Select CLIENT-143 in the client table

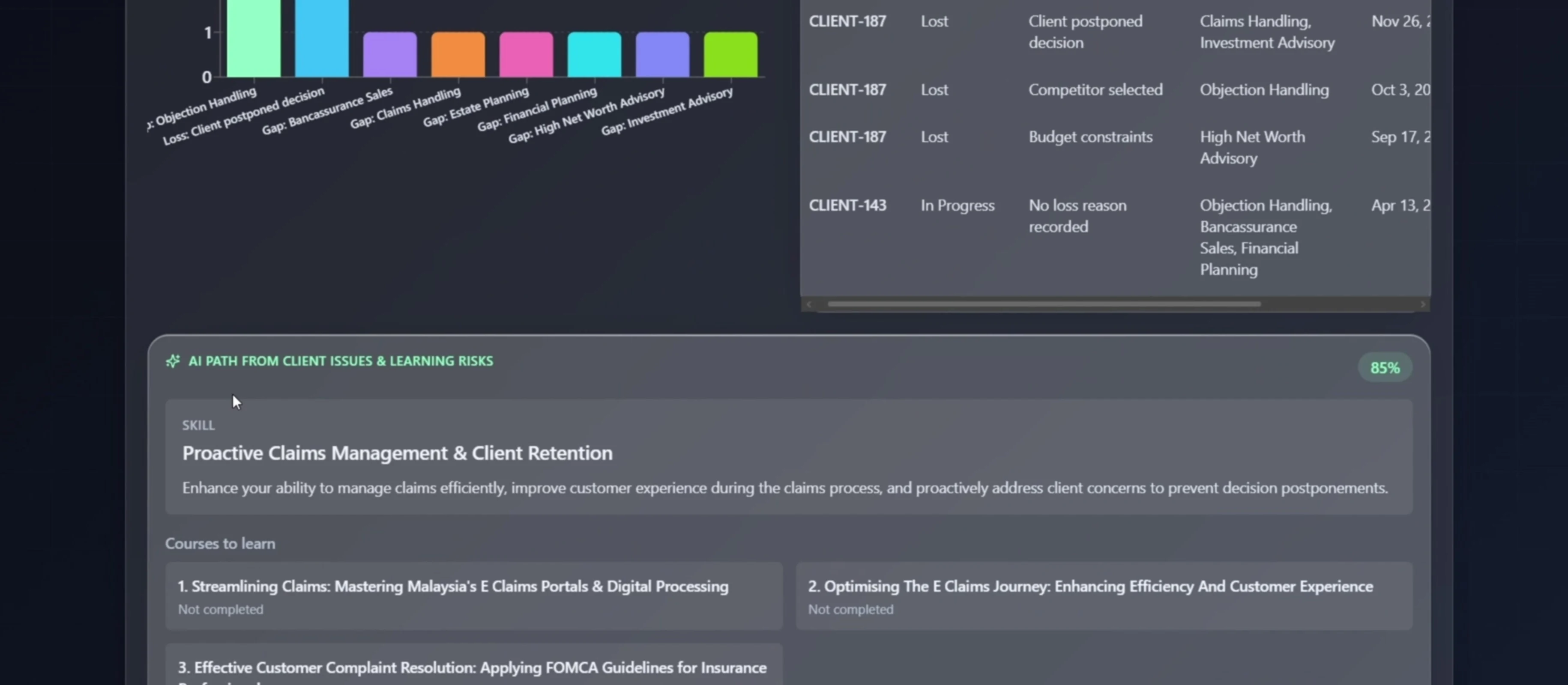click(847, 205)
